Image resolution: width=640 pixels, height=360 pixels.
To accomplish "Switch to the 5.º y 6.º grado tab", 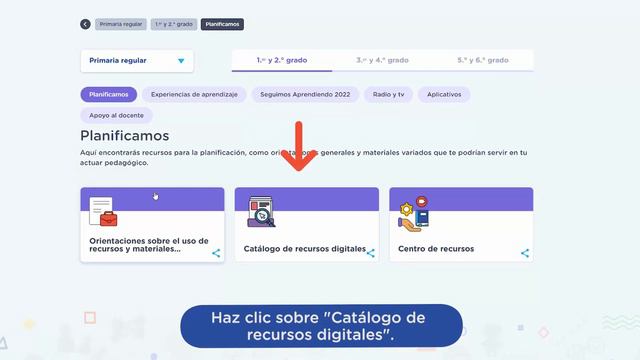I will (483, 60).
